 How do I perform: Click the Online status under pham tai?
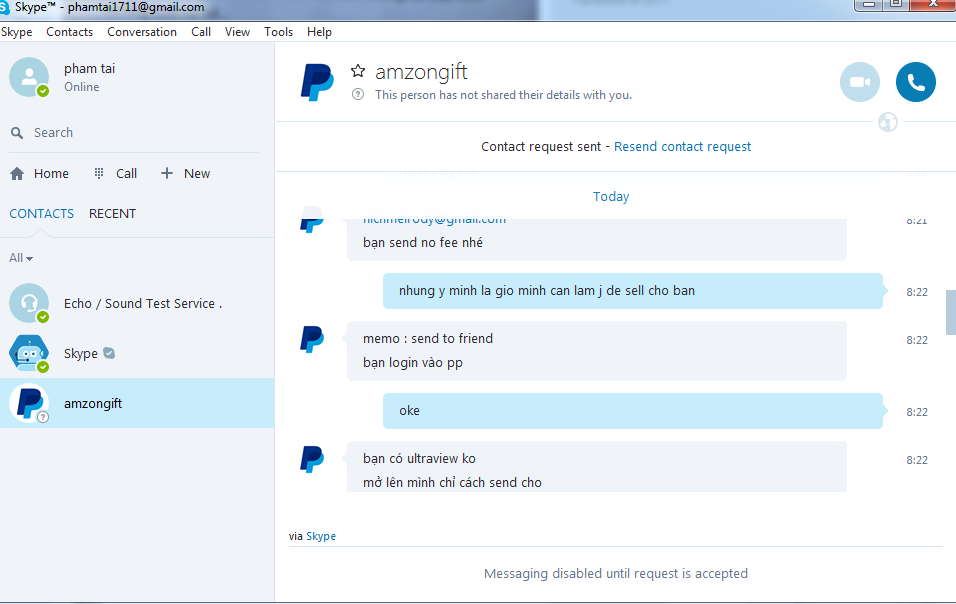pos(82,87)
